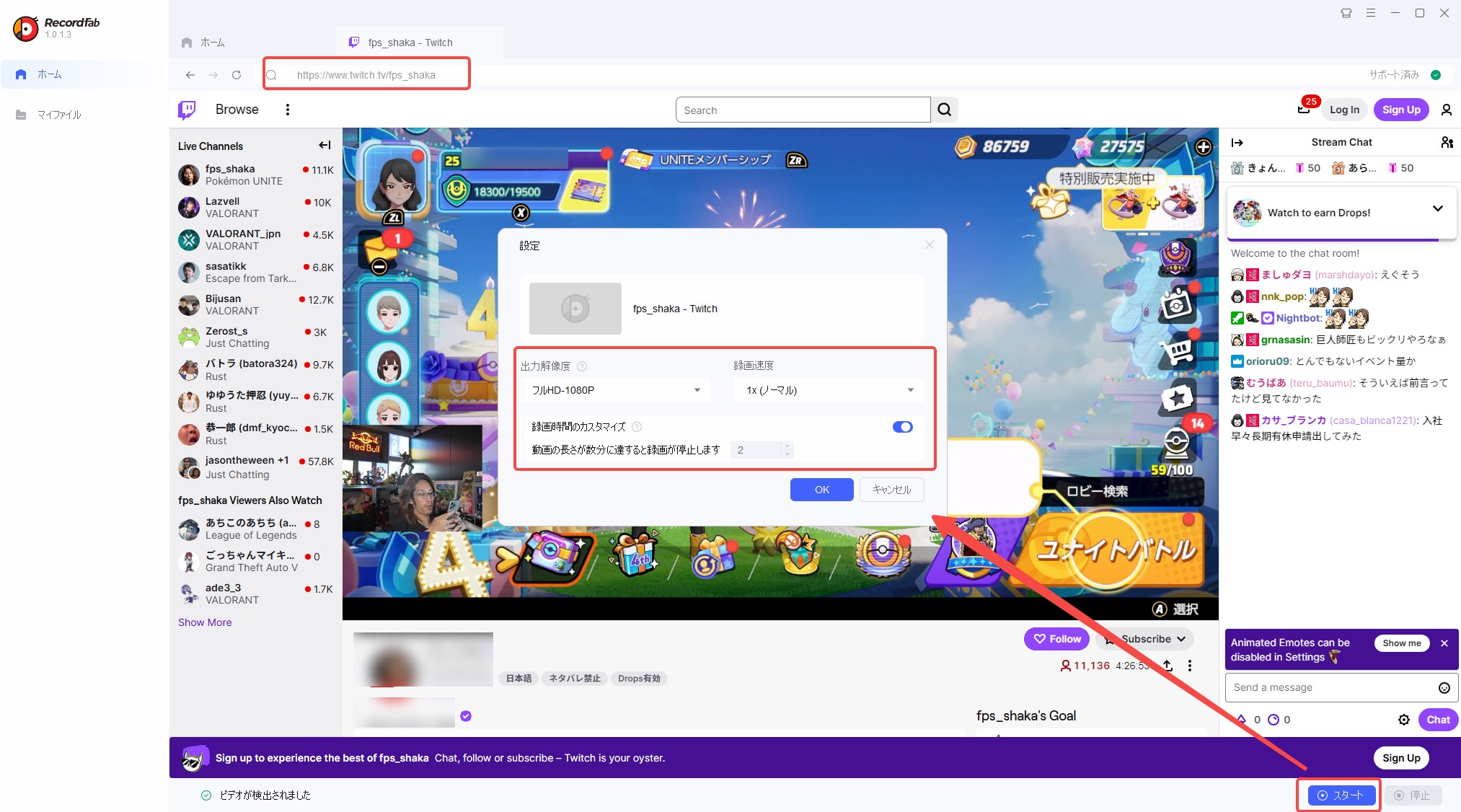Screen dimensions: 1461x812
Task: Click the RecordFab shop/skin icon in title bar
Action: click(x=1346, y=13)
